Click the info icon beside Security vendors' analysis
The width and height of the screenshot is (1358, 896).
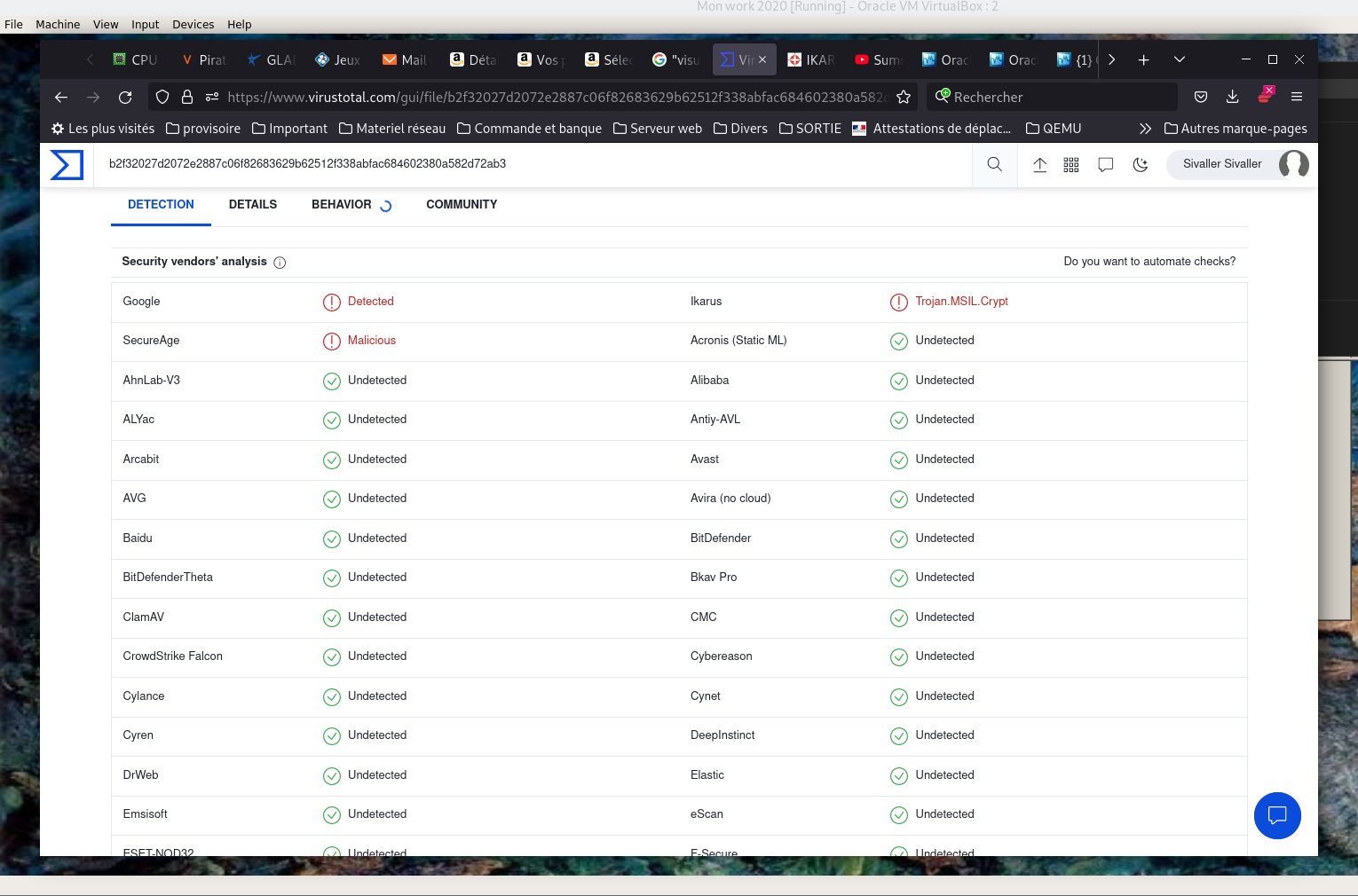280,263
